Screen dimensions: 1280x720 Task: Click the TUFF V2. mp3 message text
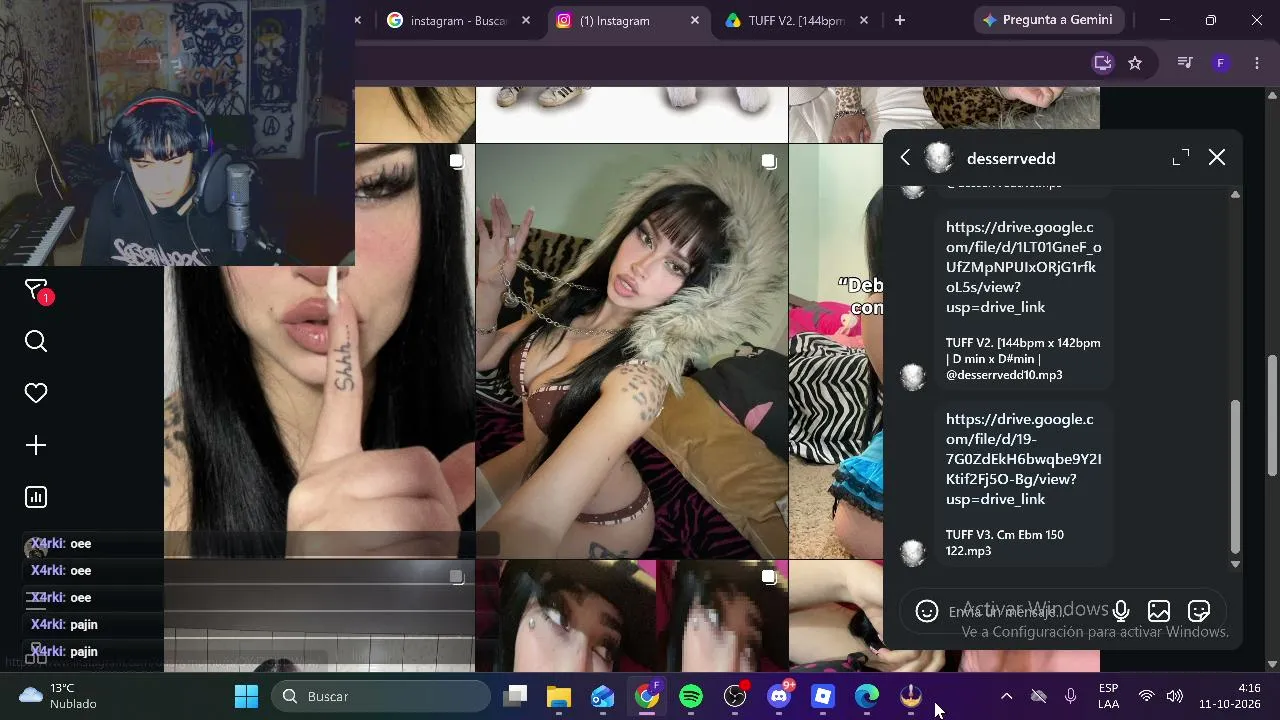(x=1023, y=359)
